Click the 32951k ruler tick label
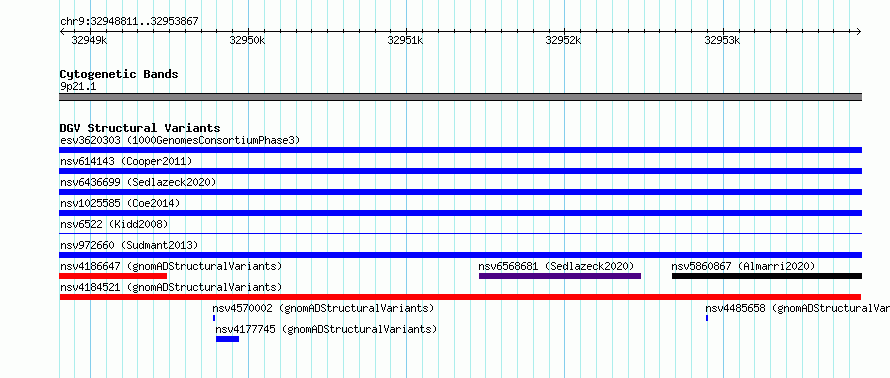Screen dimensions: 890x378 click(x=405, y=40)
